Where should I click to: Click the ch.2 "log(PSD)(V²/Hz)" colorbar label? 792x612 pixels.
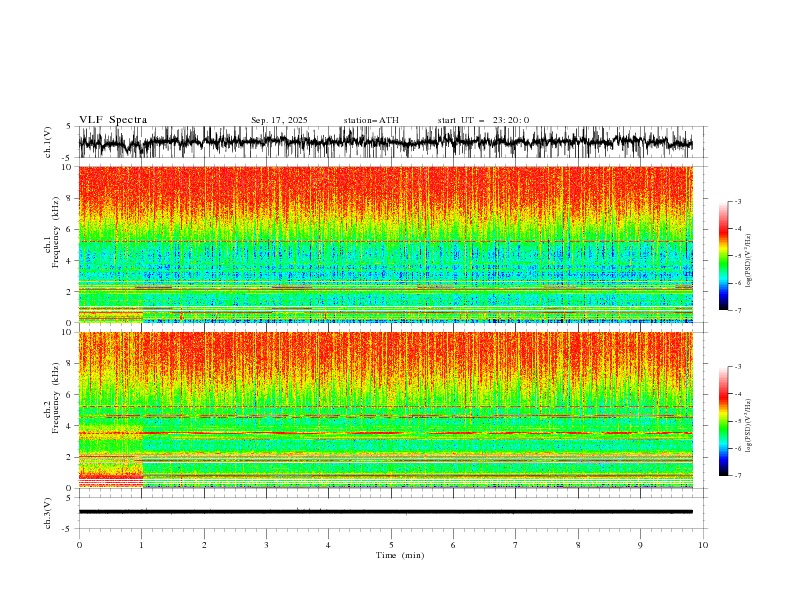pos(748,426)
